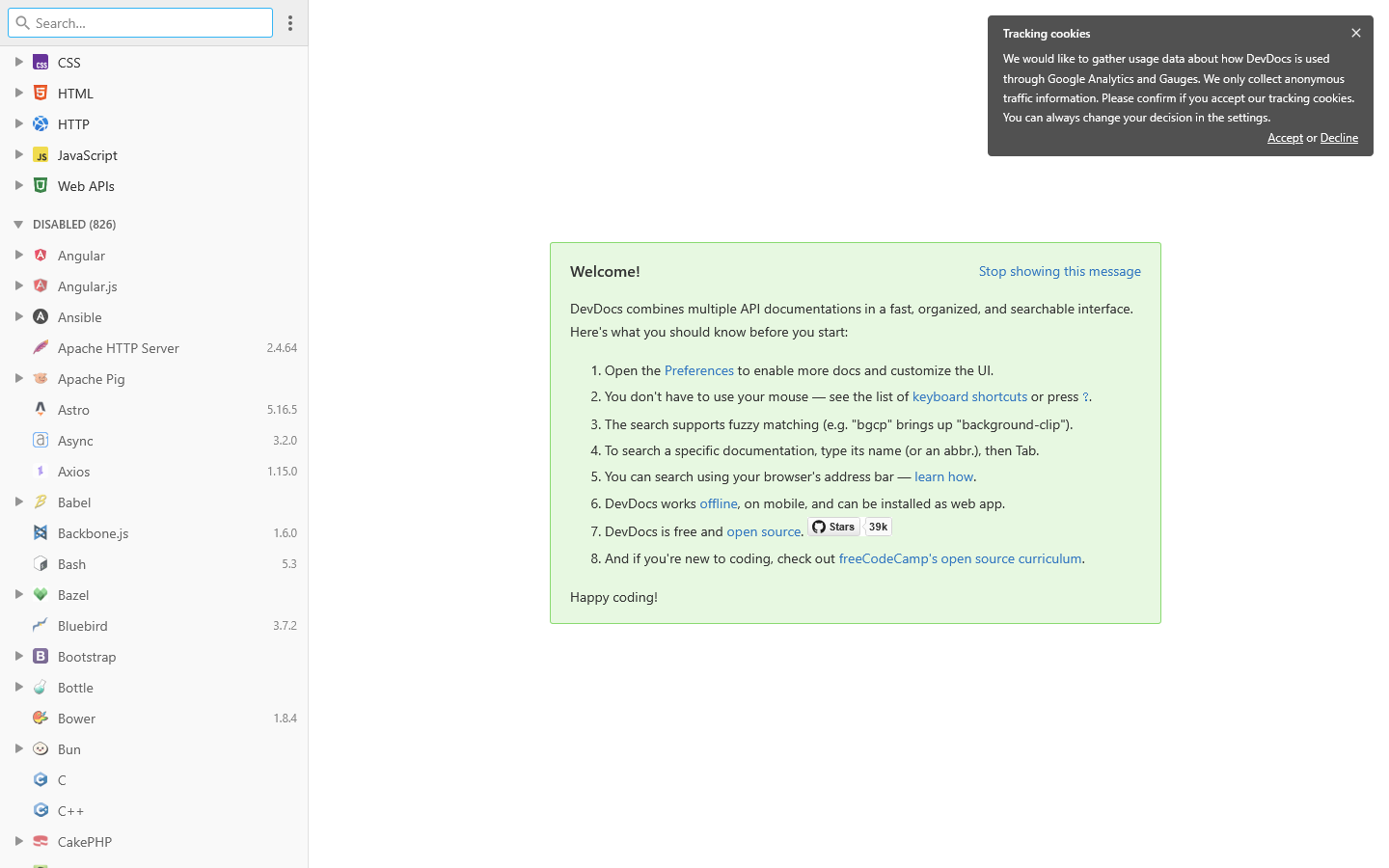This screenshot has width=1389, height=868.
Task: Expand the CakePHP entry arrow
Action: [18, 841]
